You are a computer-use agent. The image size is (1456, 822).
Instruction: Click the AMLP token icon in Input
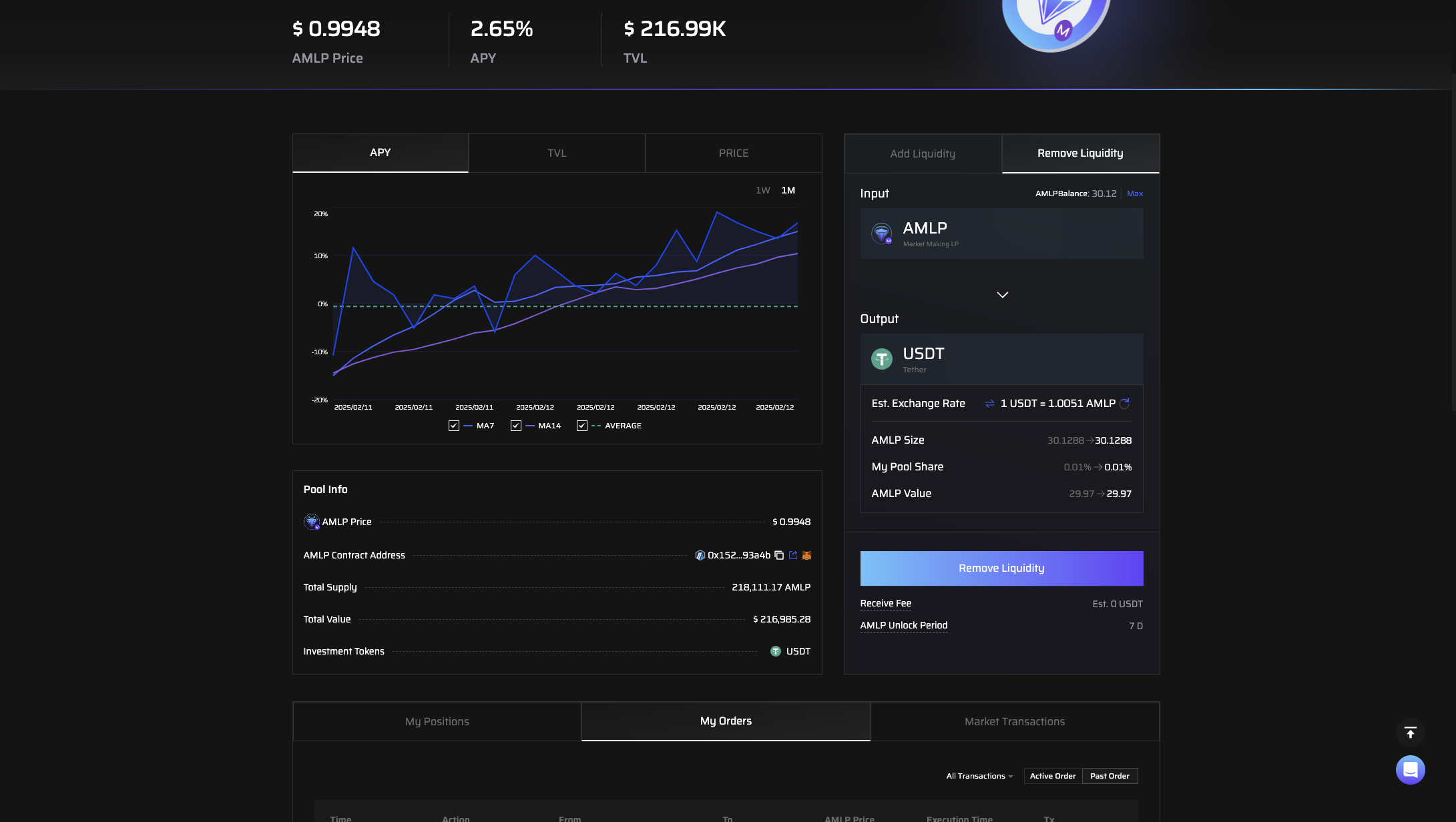point(882,234)
